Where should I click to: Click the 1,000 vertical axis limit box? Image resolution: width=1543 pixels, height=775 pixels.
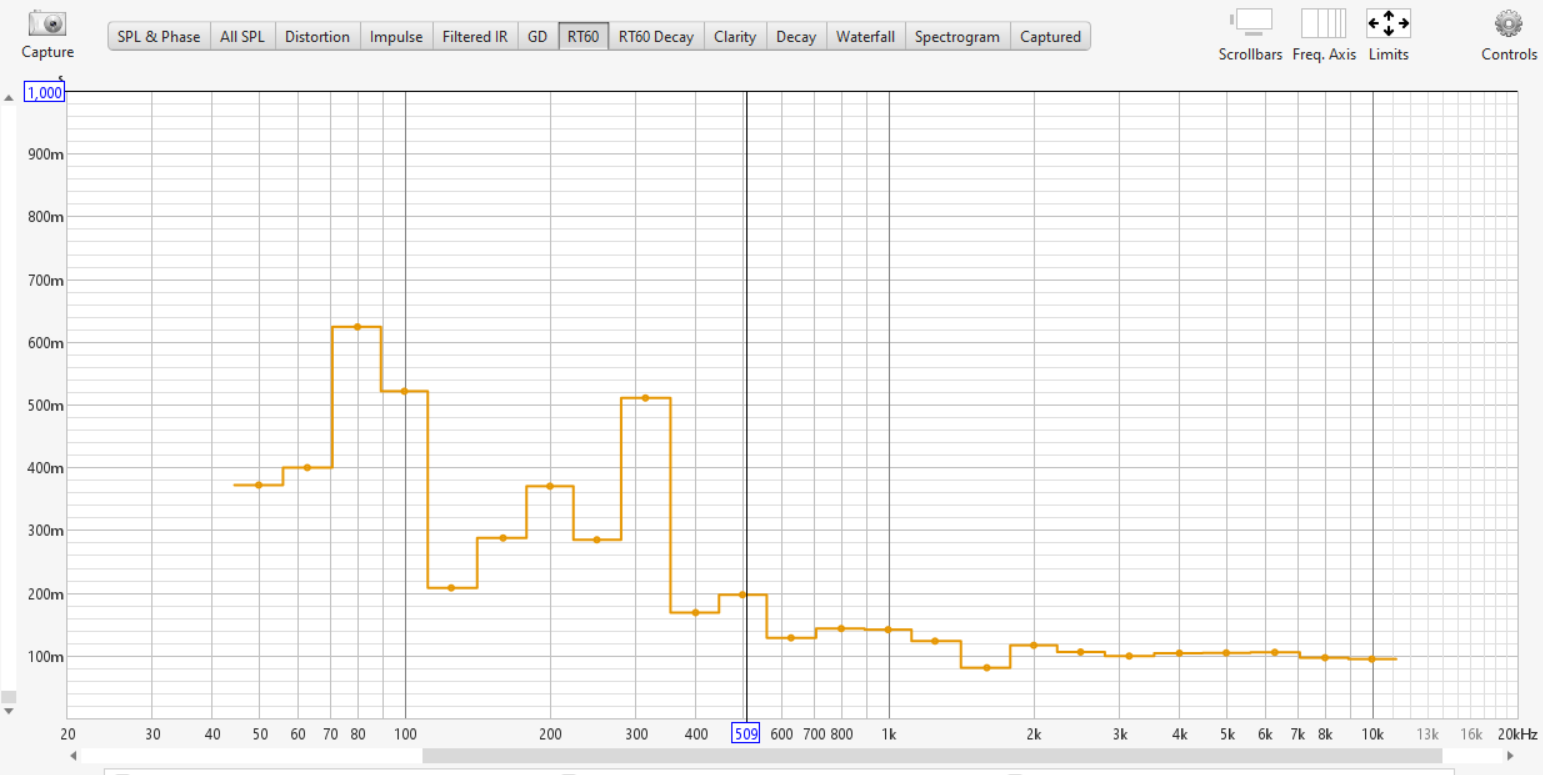pyautogui.click(x=44, y=93)
